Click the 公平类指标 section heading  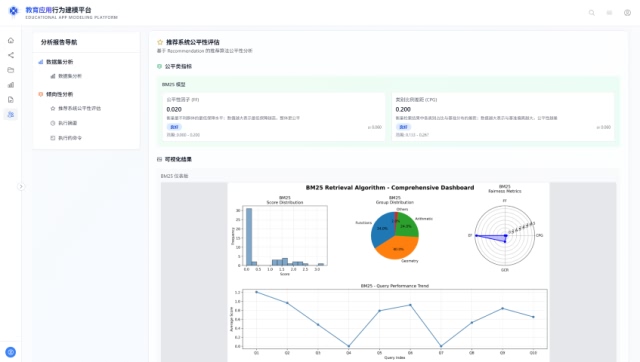(178, 66)
